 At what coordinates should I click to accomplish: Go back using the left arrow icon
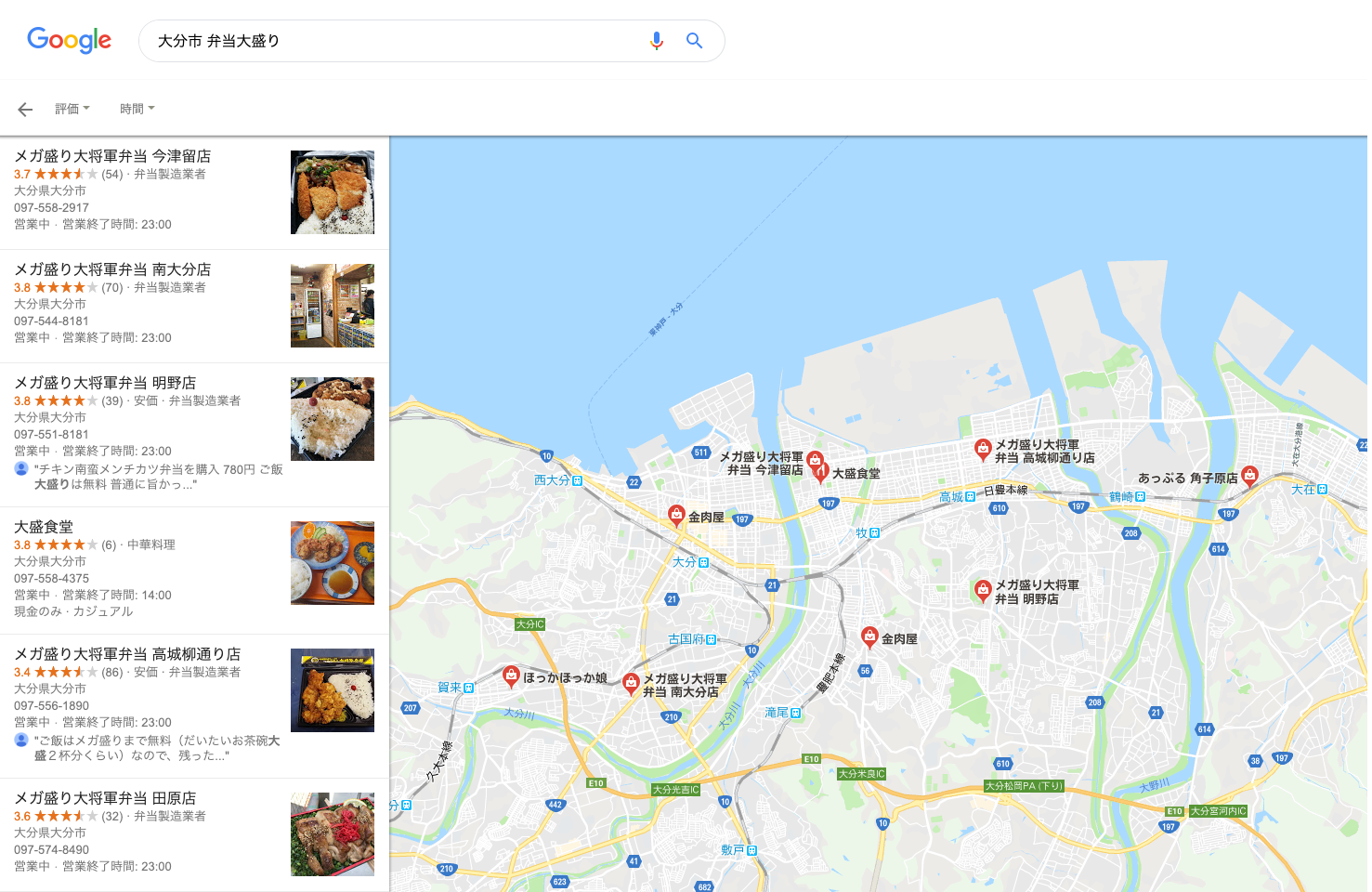pos(25,110)
